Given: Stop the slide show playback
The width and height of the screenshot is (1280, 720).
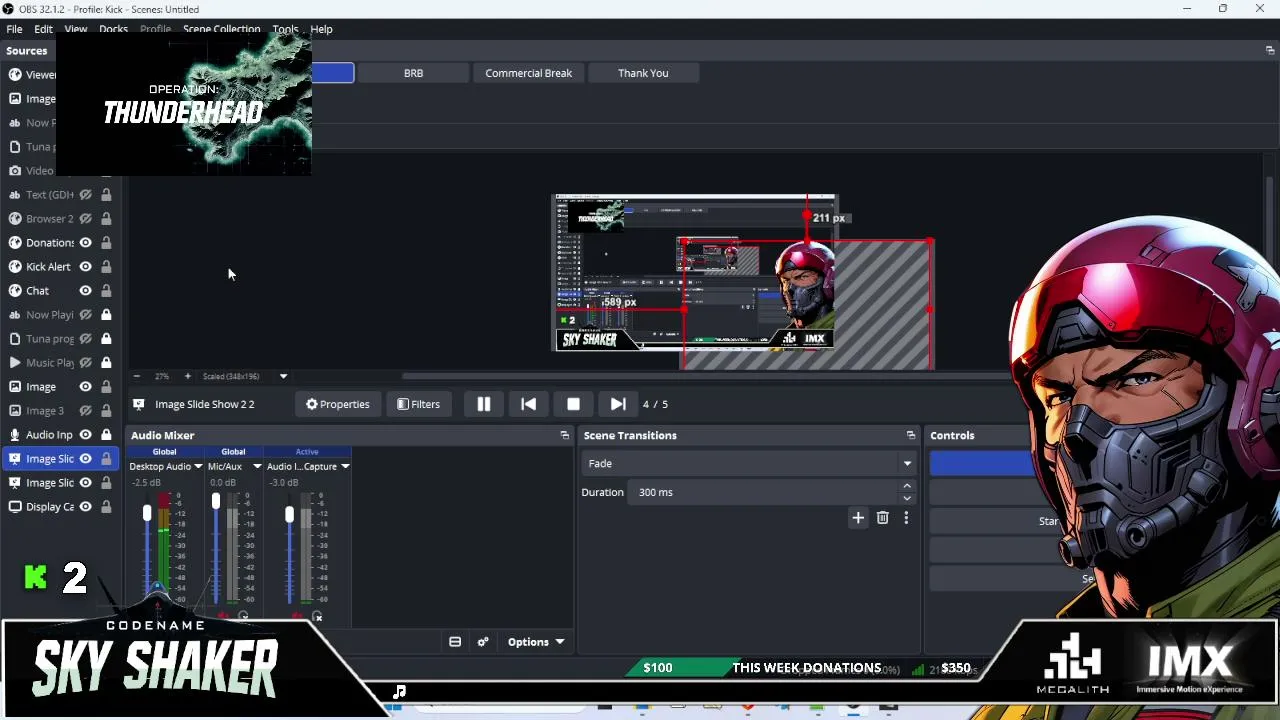Looking at the screenshot, I should point(573,404).
